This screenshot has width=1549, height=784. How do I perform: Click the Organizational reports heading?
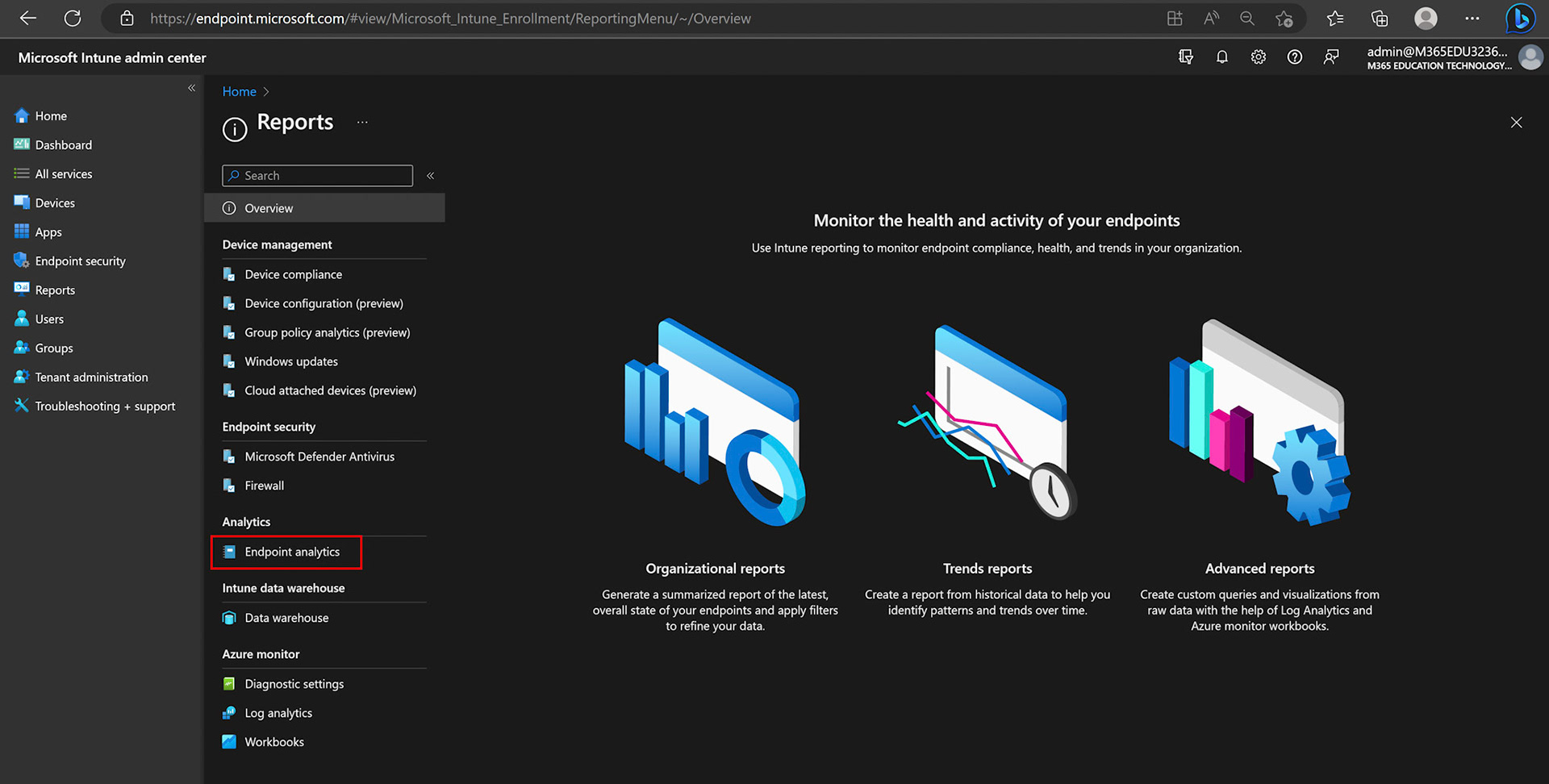tap(715, 569)
